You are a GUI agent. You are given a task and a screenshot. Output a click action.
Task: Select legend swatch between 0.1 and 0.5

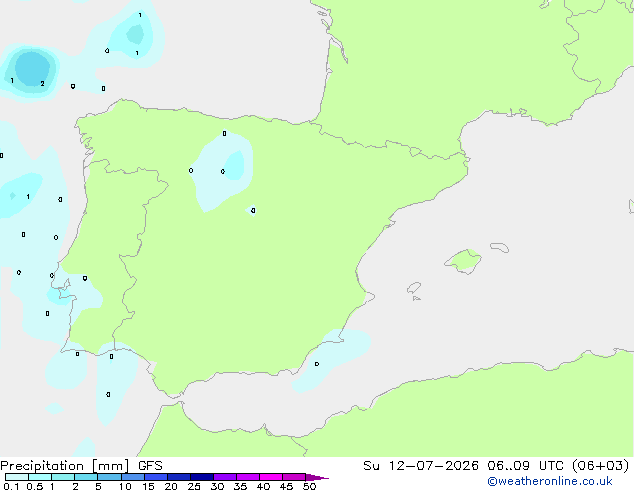pos(17,477)
